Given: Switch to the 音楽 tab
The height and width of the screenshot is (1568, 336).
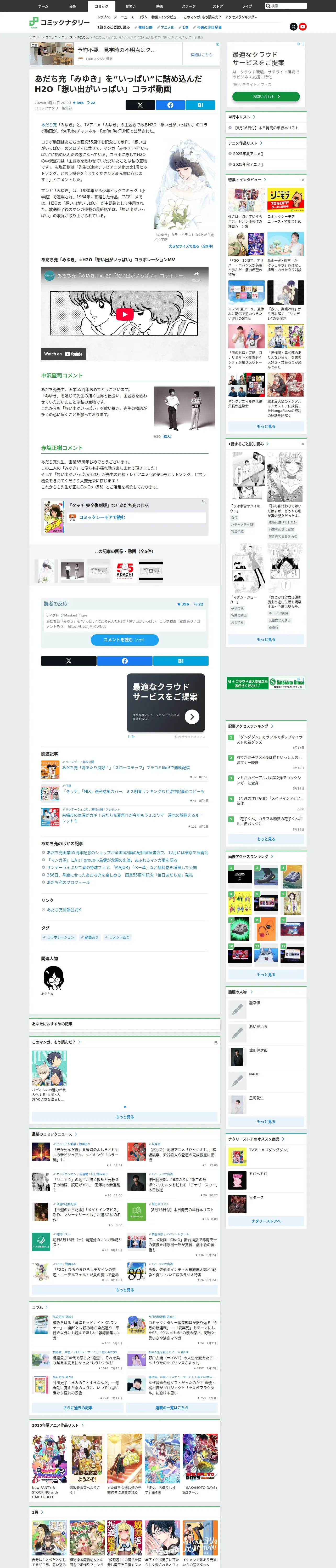Looking at the screenshot, I should pos(72,6).
